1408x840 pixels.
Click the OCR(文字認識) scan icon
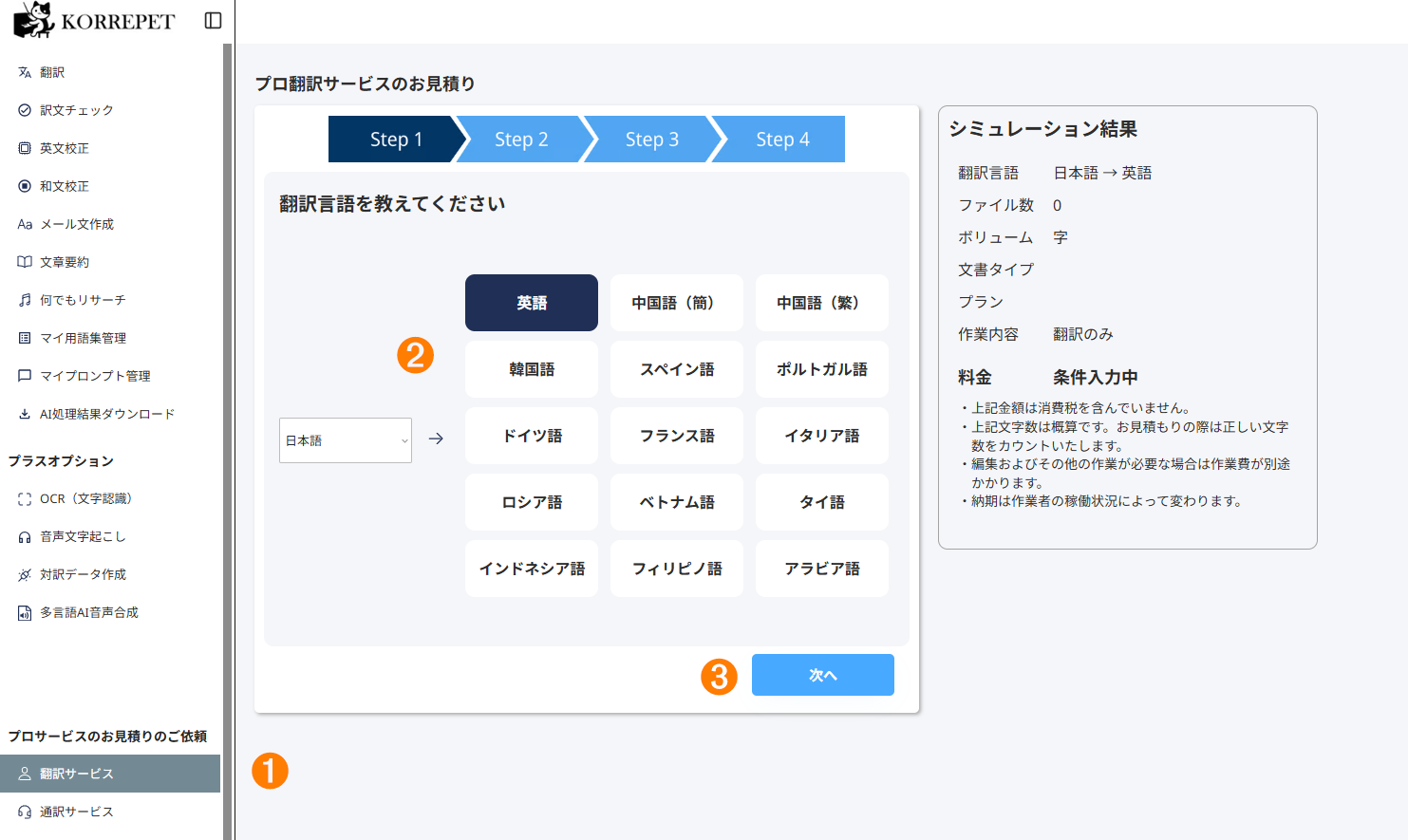pyautogui.click(x=25, y=498)
